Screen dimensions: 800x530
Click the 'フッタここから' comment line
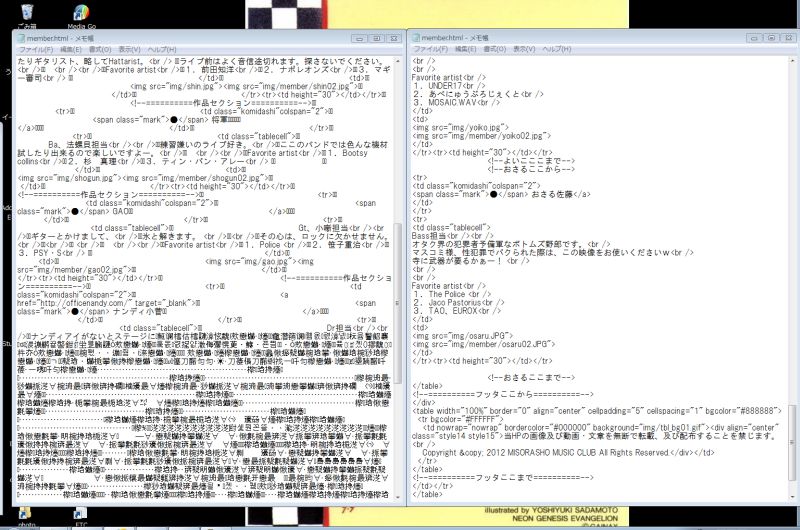click(x=503, y=394)
